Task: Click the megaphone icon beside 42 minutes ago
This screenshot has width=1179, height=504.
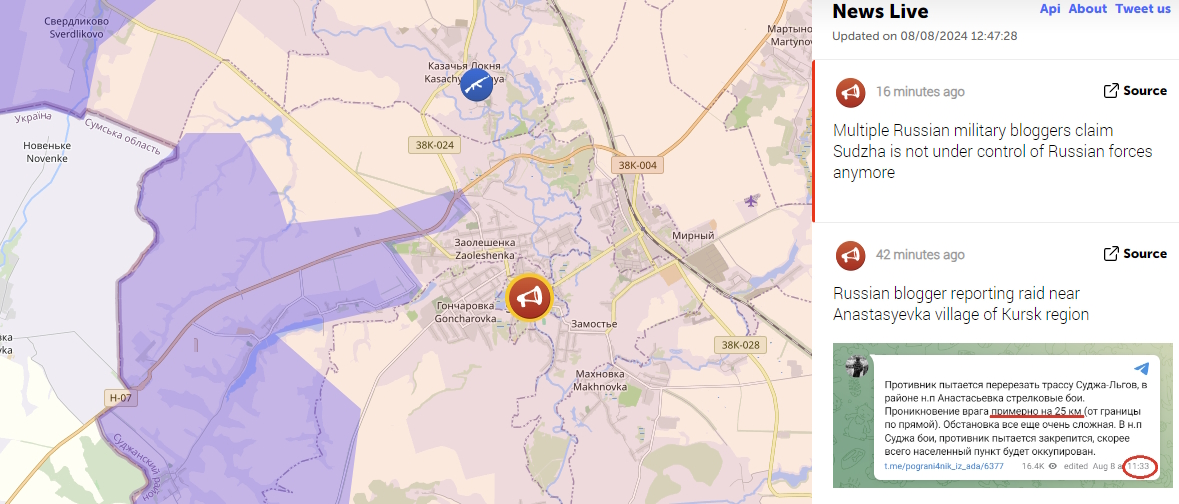Action: coord(850,255)
